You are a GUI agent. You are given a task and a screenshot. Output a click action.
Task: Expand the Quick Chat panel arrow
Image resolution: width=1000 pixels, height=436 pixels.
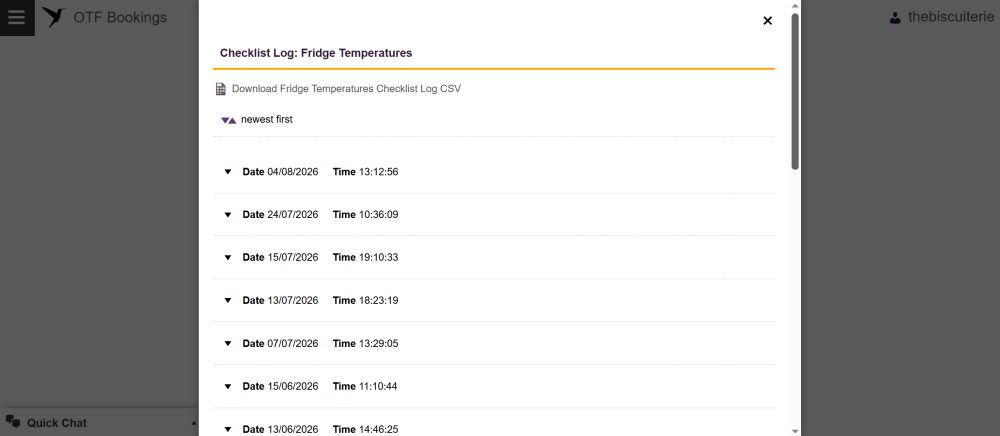[x=194, y=423]
